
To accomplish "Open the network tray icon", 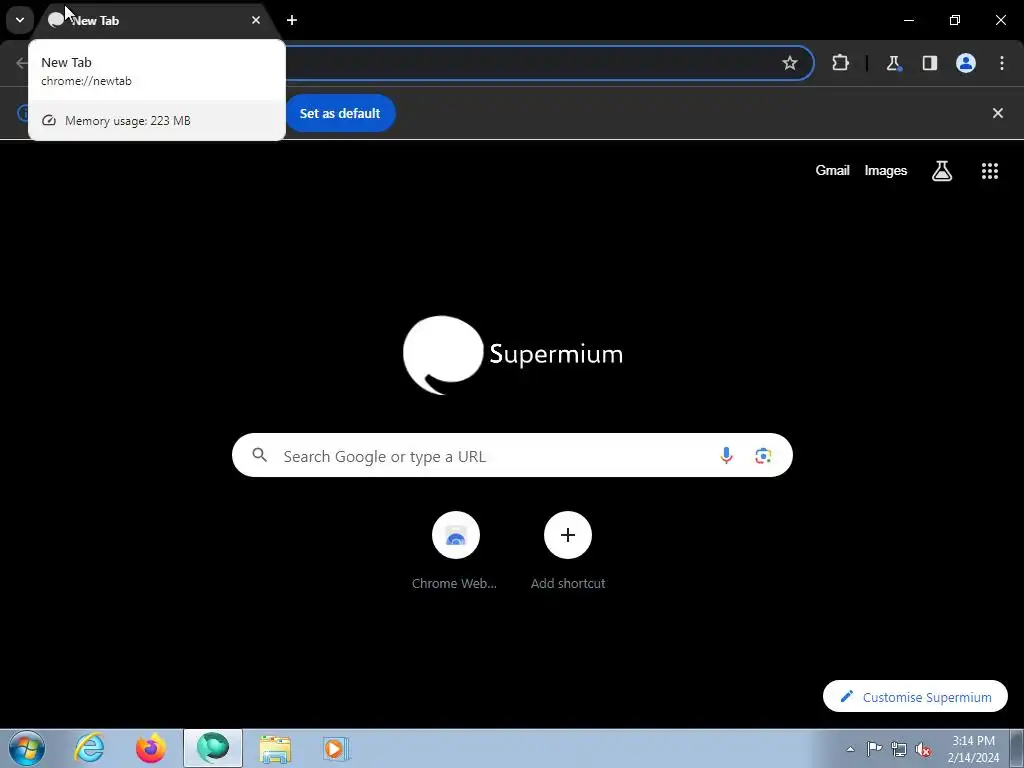I will [899, 749].
